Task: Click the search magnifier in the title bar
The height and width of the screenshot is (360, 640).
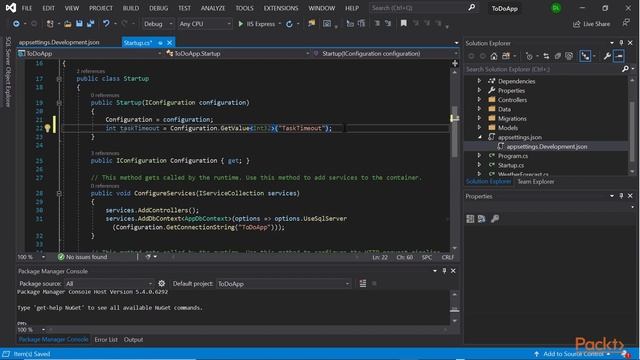Action: [471, 7]
